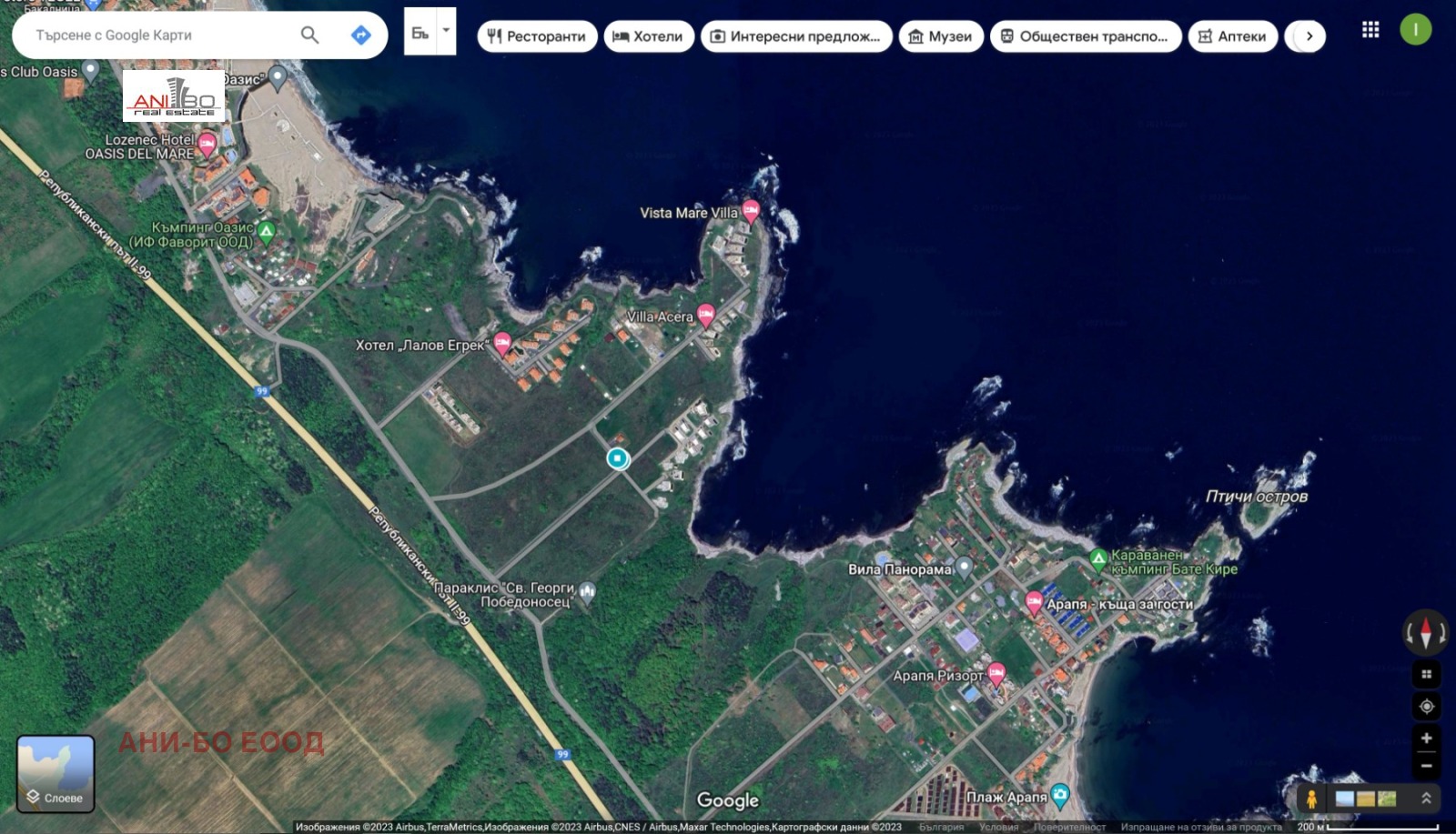
Task: Click the Аптеки filter button
Action: tap(1232, 36)
